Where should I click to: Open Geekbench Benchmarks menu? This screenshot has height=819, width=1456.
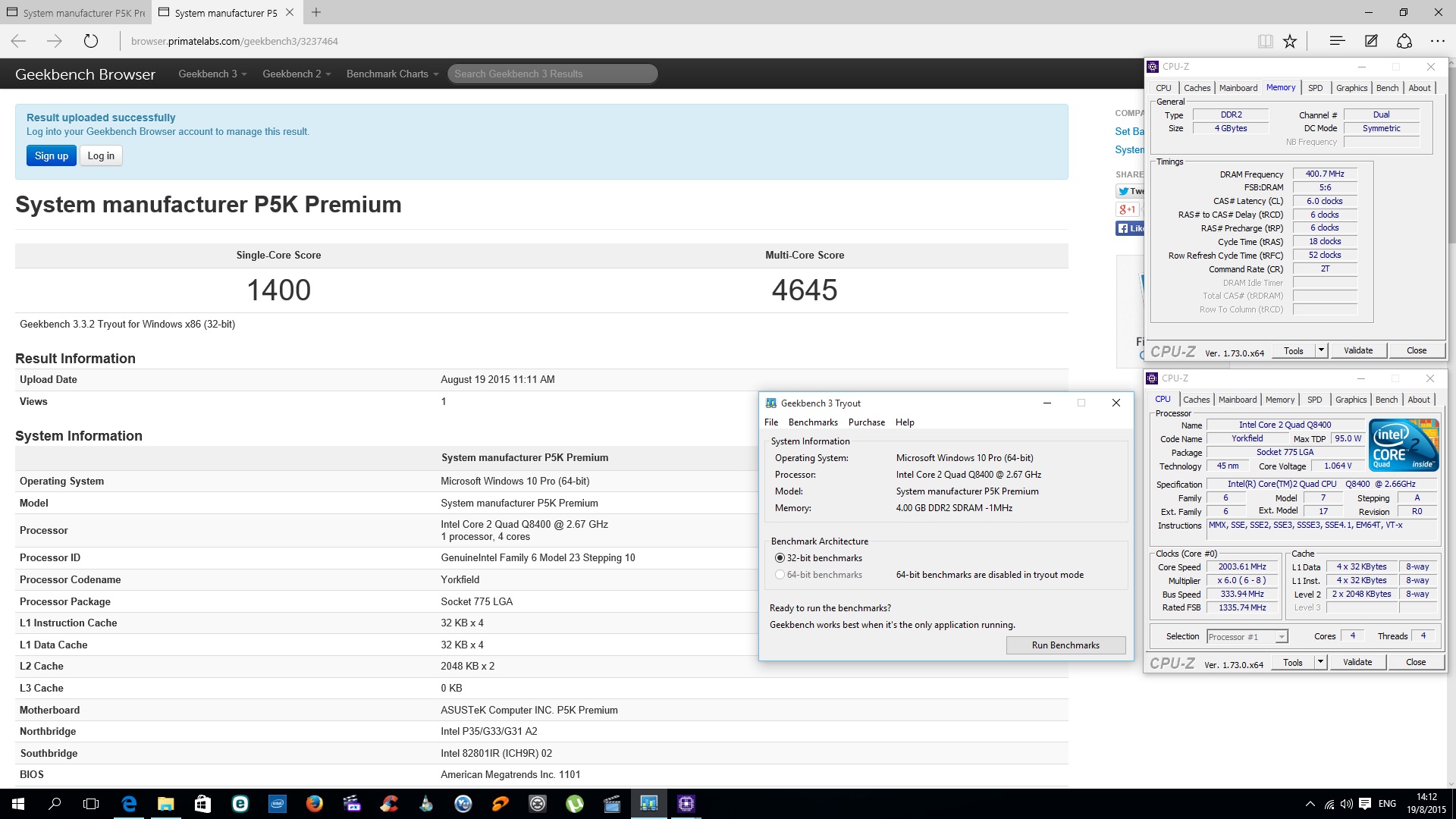813,422
